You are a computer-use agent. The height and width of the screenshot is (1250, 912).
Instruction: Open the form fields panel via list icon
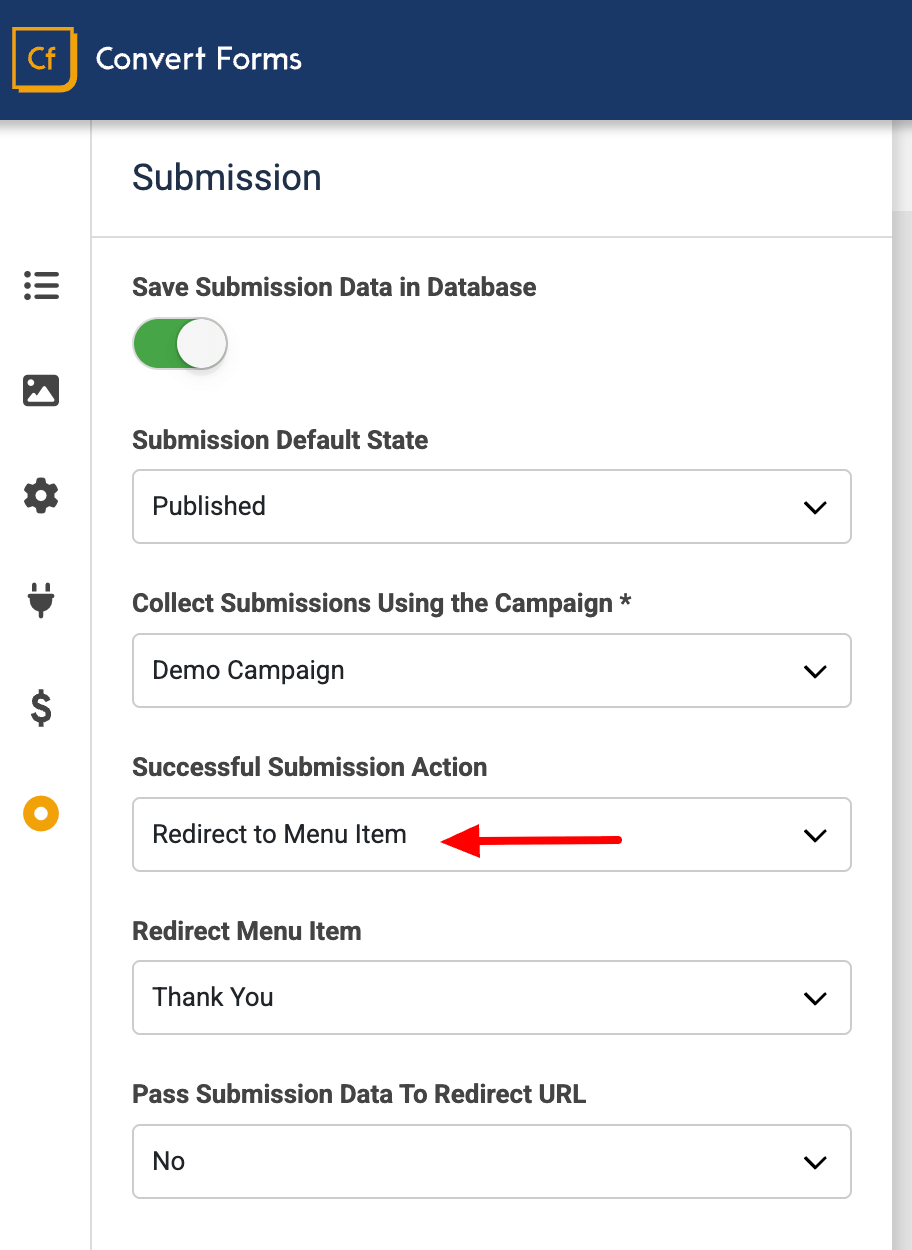click(40, 286)
